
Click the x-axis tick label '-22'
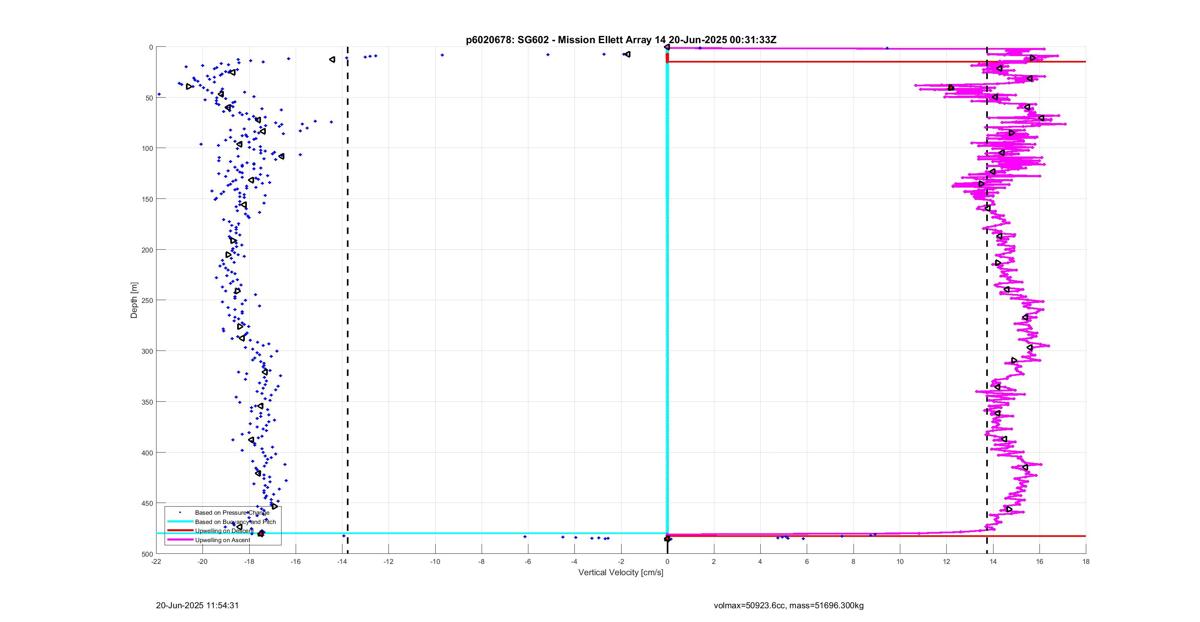coord(156,562)
